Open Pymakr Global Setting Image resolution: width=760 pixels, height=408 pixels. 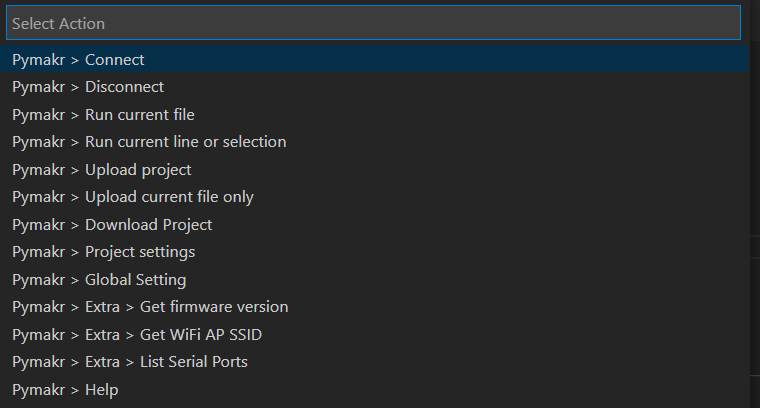coord(99,280)
